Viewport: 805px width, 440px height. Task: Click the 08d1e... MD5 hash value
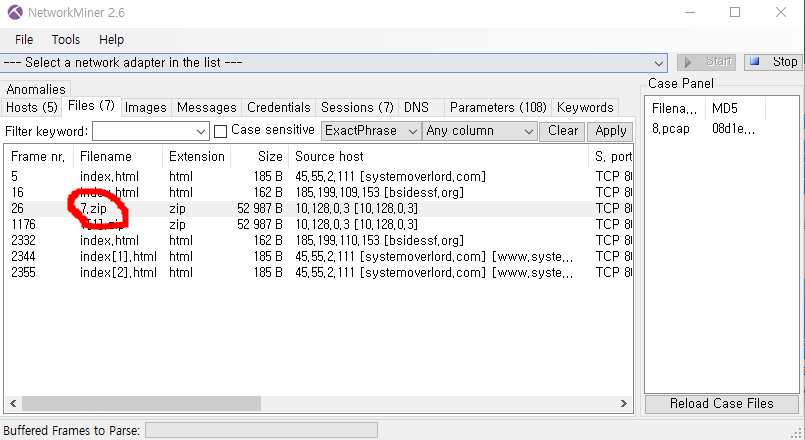(733, 128)
